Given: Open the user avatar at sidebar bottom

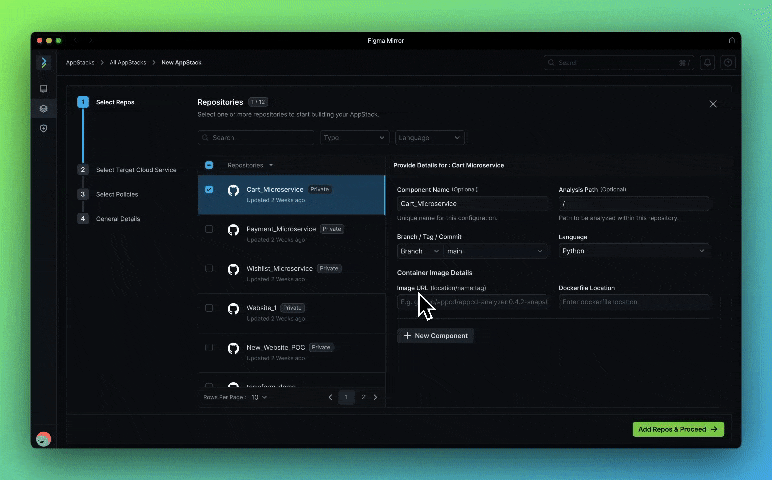Looking at the screenshot, I should point(43,438).
